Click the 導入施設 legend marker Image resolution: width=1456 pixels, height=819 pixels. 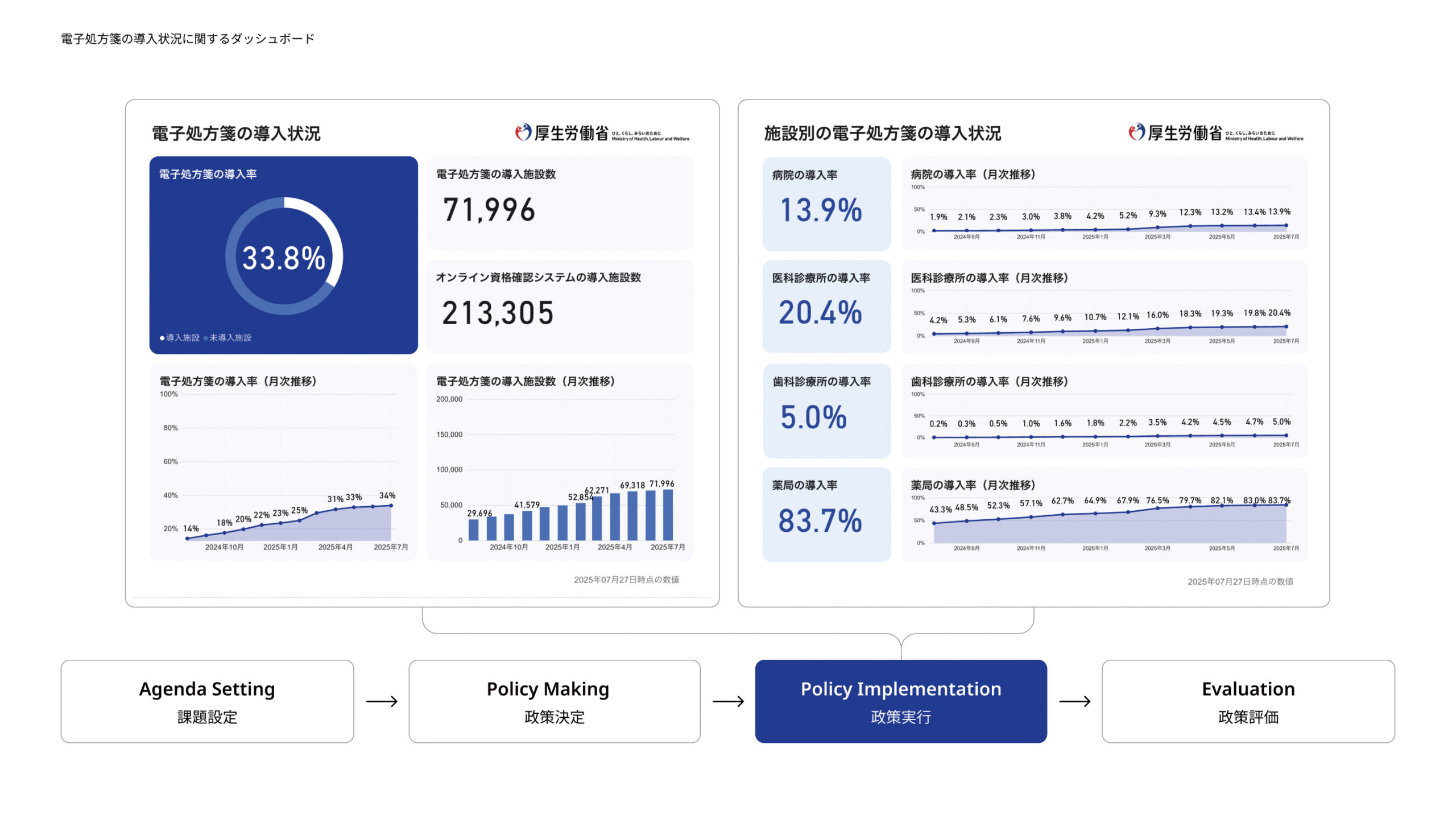(162, 338)
